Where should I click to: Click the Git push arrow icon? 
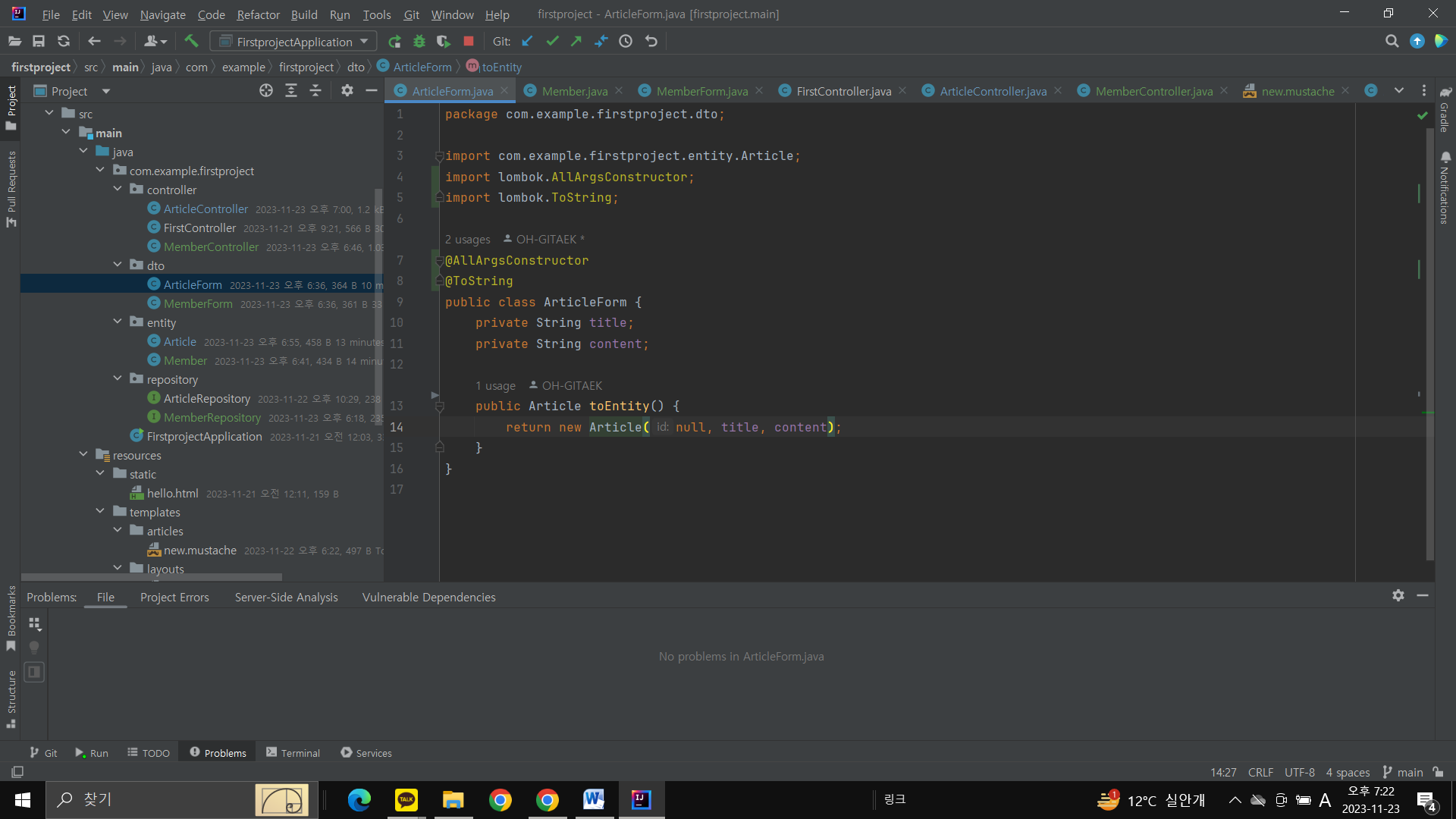coord(576,41)
